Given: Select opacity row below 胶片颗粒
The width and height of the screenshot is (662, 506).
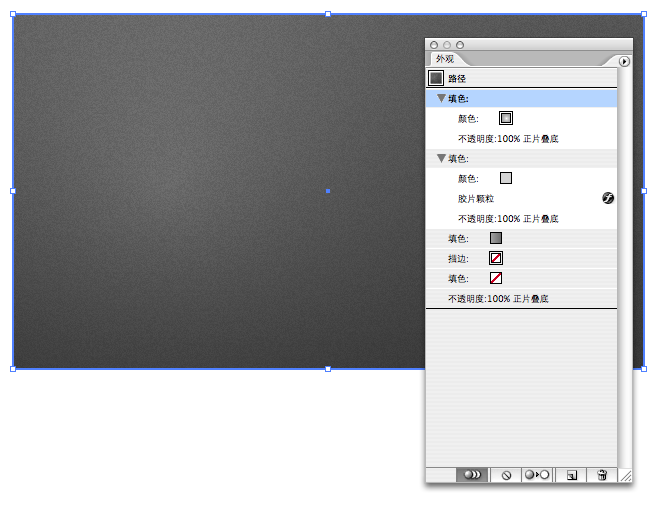Looking at the screenshot, I should (x=521, y=219).
